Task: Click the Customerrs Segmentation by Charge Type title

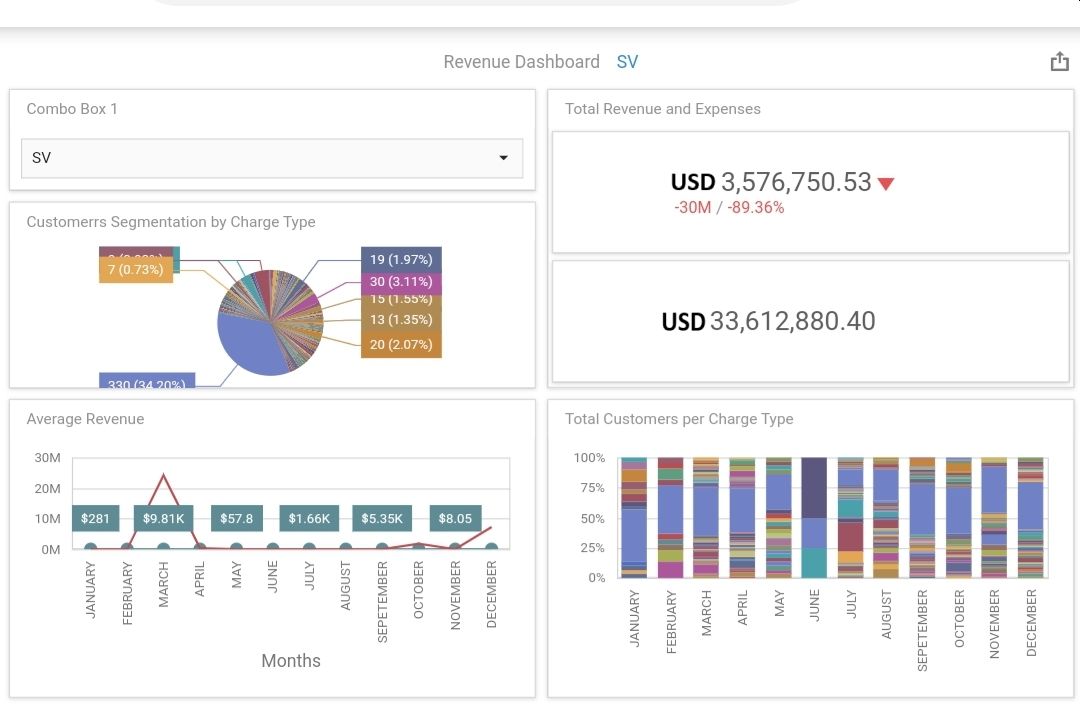Action: pos(171,222)
